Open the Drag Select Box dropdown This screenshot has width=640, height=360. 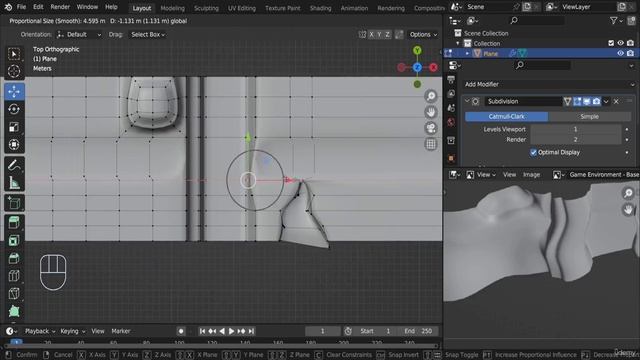[x=147, y=35]
